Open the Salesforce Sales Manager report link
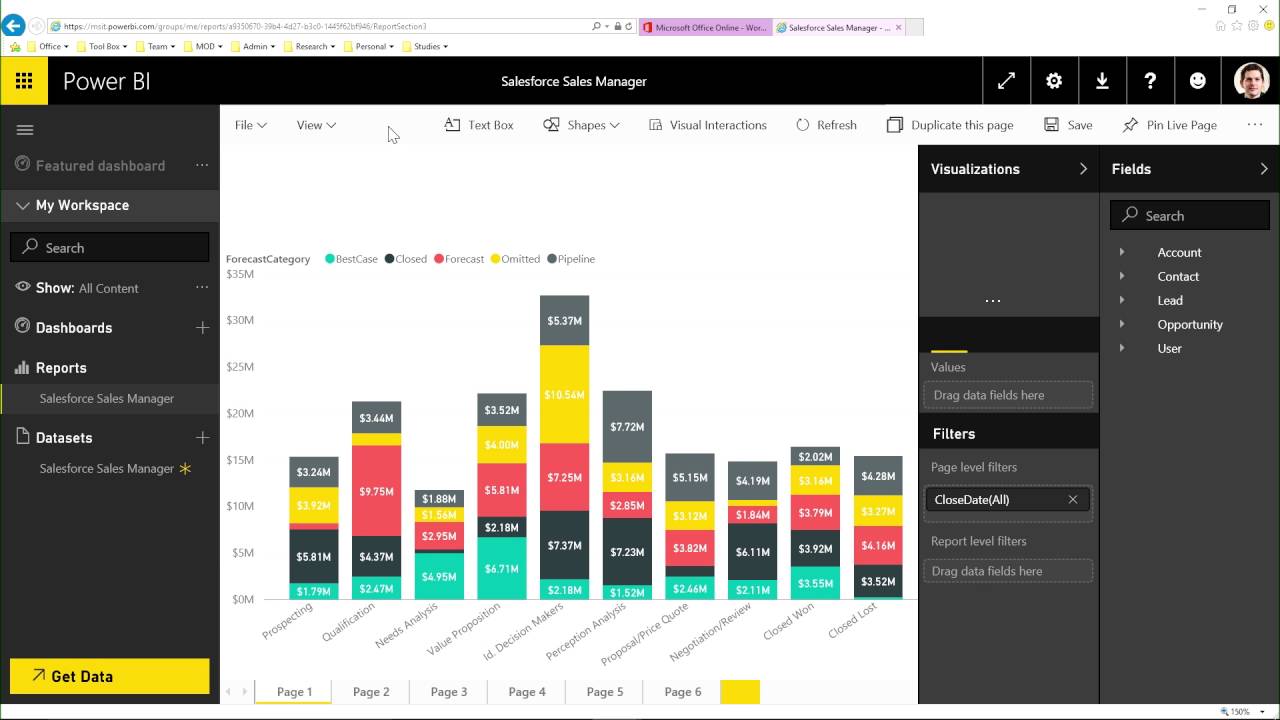Viewport: 1280px width, 720px height. point(107,398)
